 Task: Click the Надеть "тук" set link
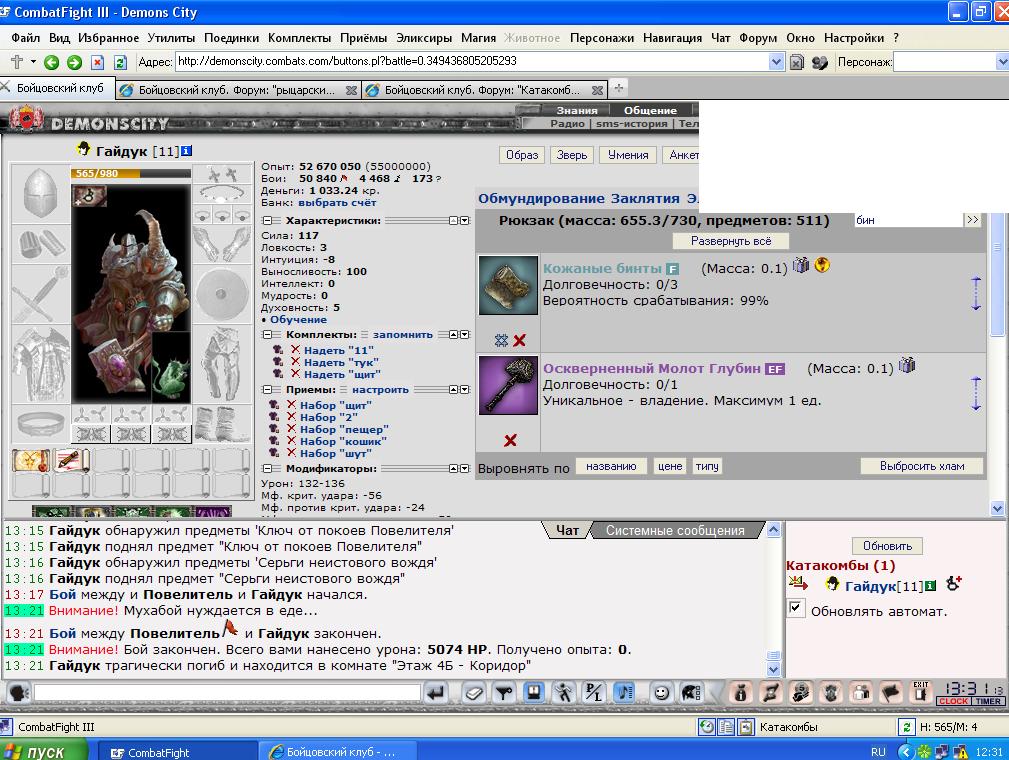[x=341, y=362]
